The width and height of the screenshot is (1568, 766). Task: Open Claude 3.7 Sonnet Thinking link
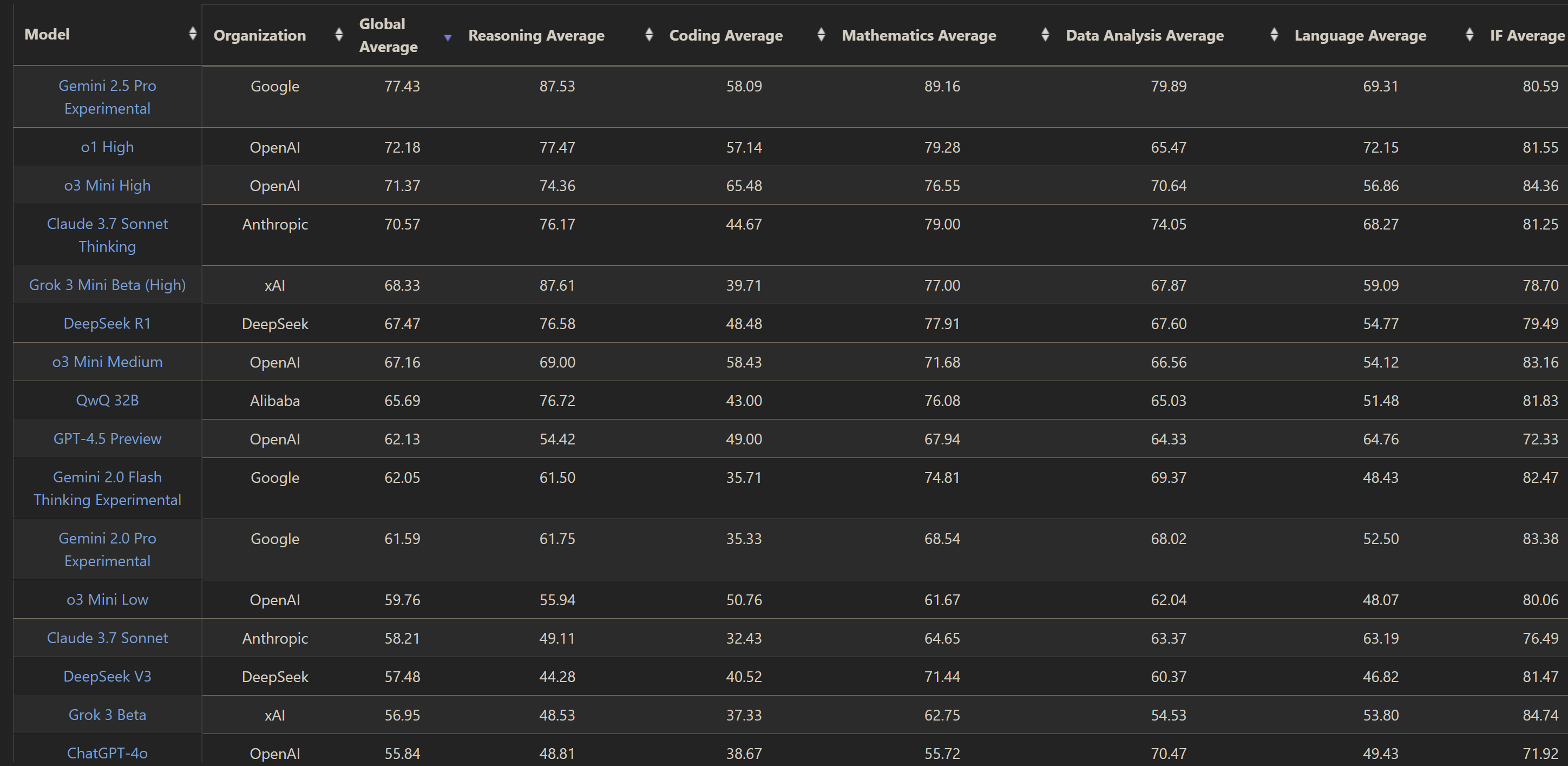[x=107, y=235]
